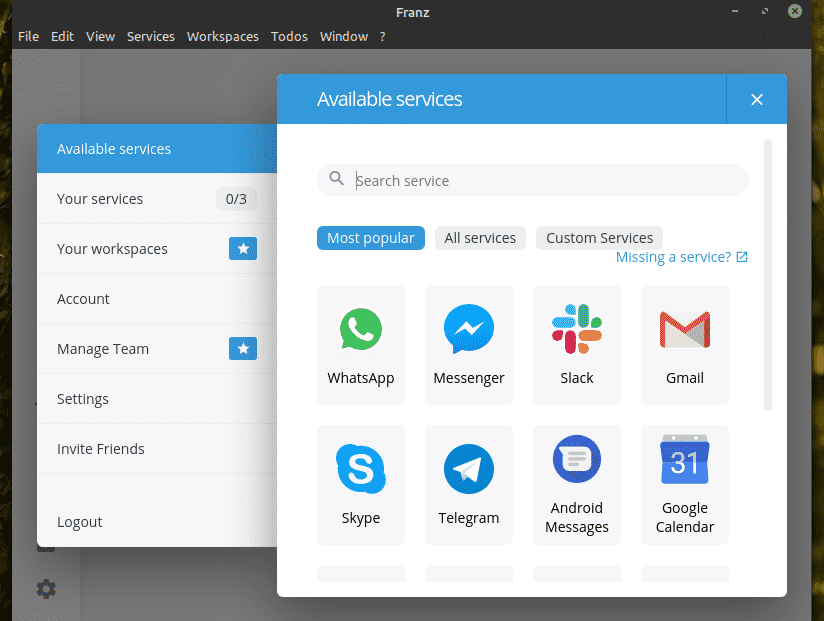The height and width of the screenshot is (621, 824).
Task: Select the Most popular filter
Action: [371, 238]
